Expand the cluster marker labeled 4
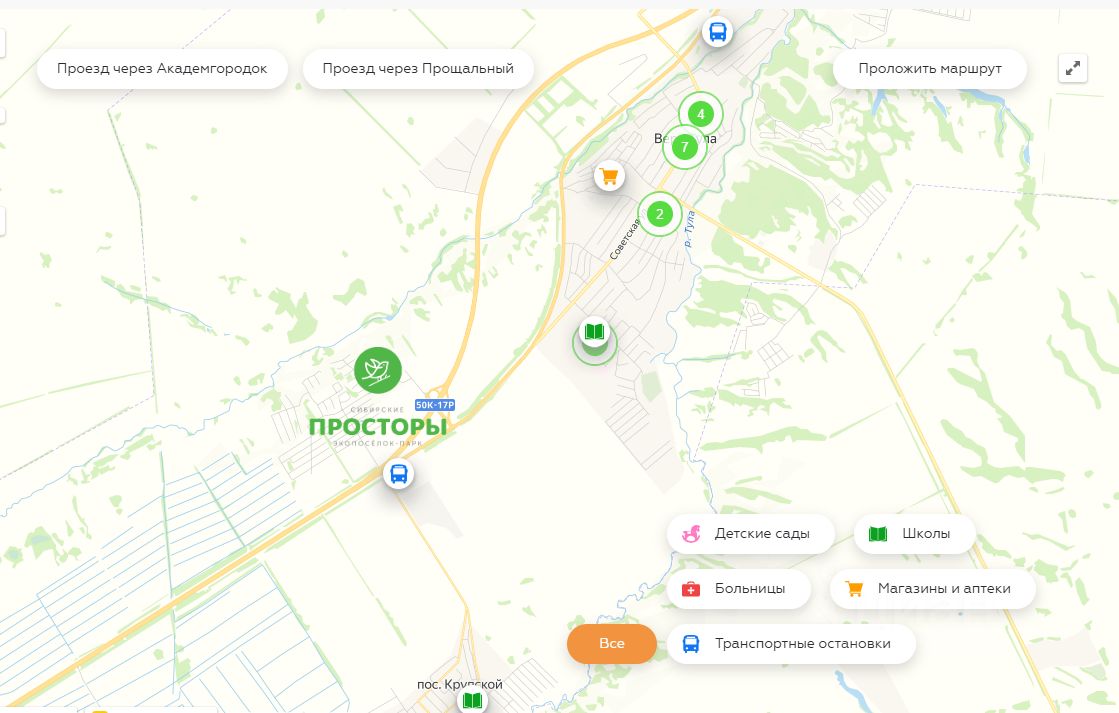1119x713 pixels. [701, 114]
